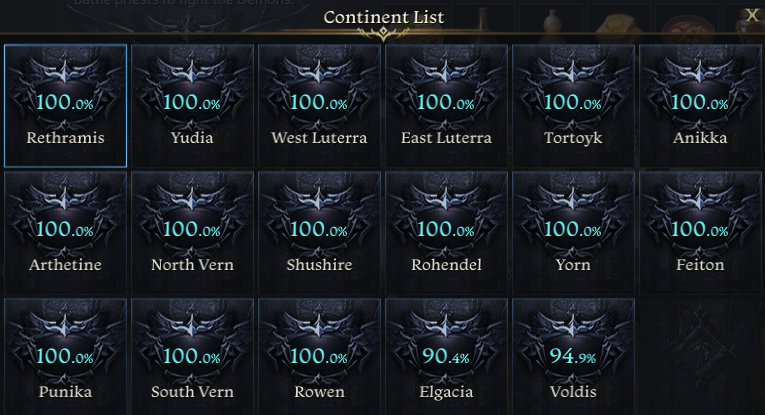Choose the Shushire continent tile

click(x=319, y=233)
